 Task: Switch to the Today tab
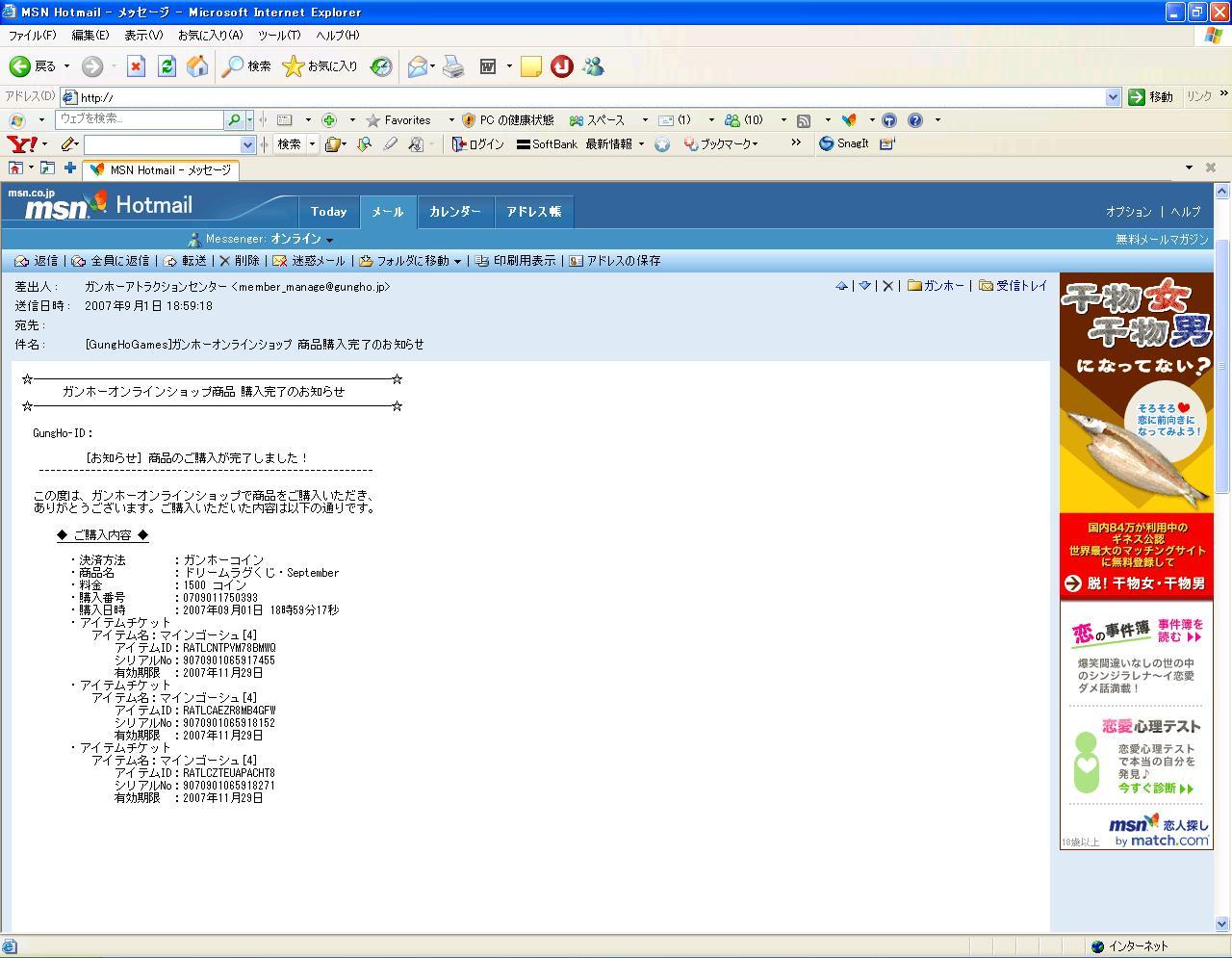point(328,212)
